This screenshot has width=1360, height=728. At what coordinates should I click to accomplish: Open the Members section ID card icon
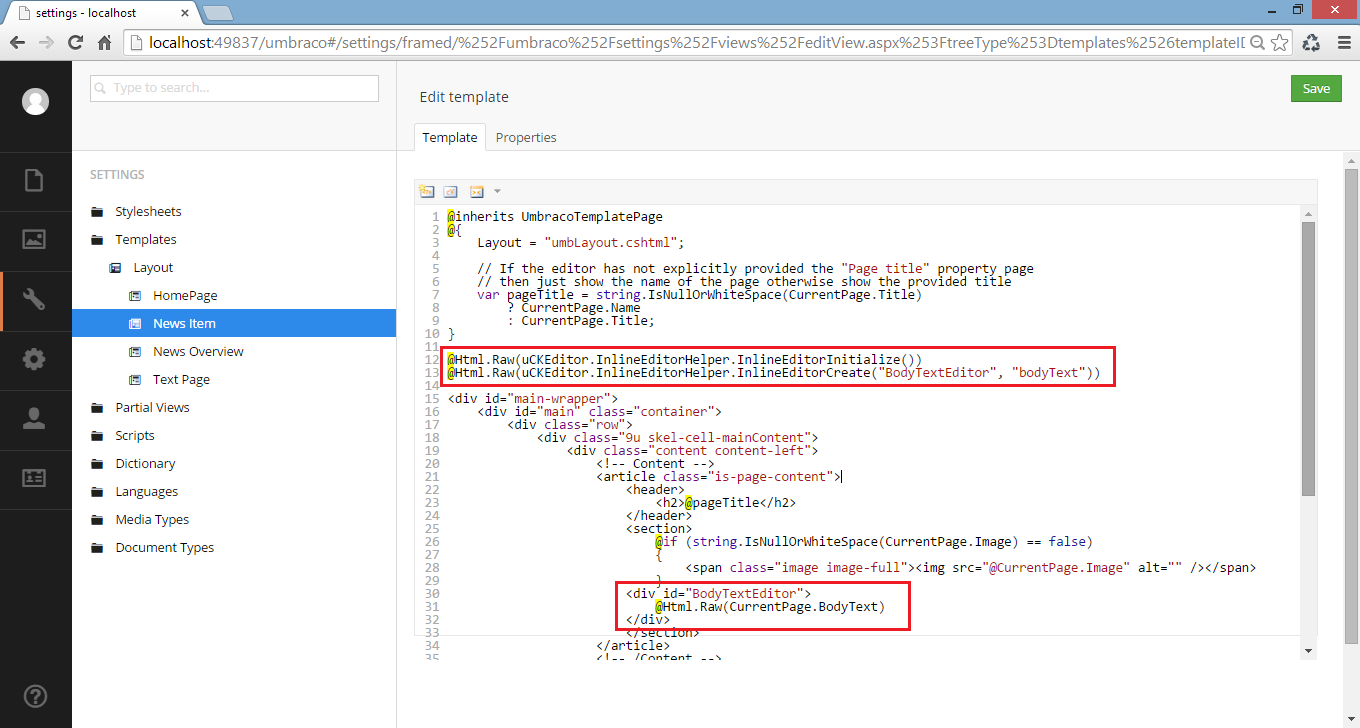pos(35,478)
